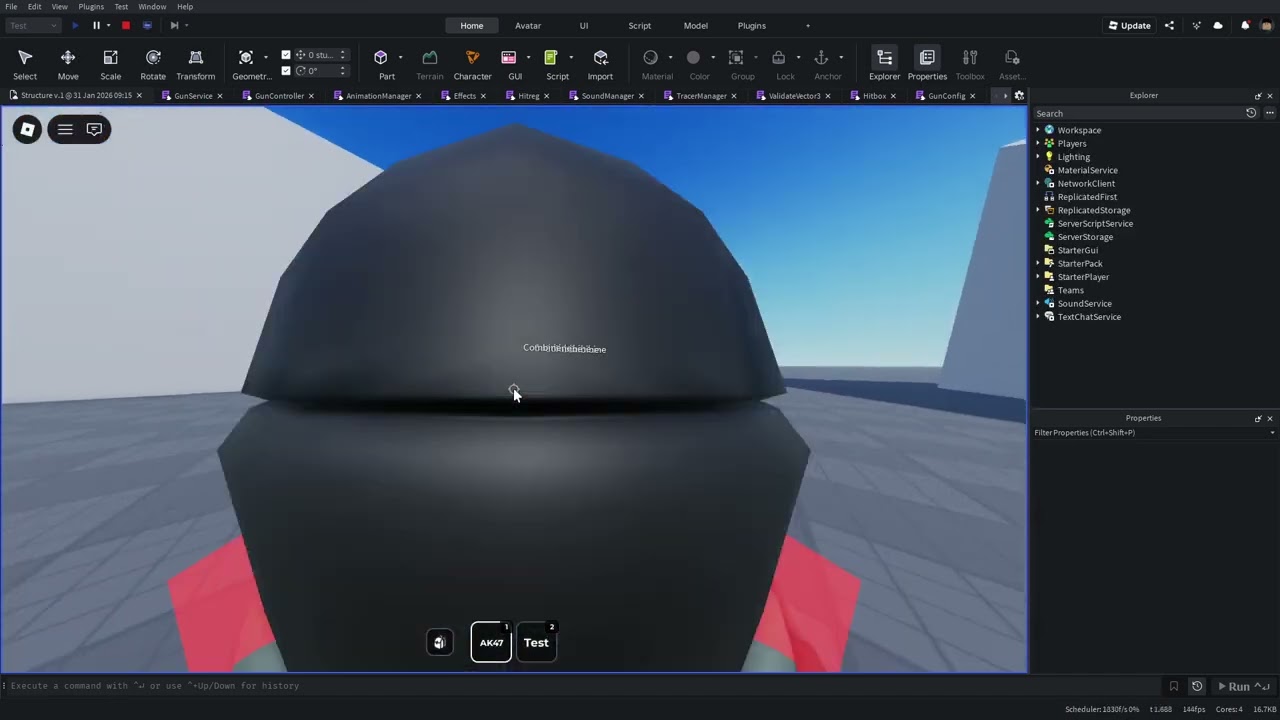This screenshot has width=1280, height=720.
Task: Stop the running playtest
Action: [125, 25]
